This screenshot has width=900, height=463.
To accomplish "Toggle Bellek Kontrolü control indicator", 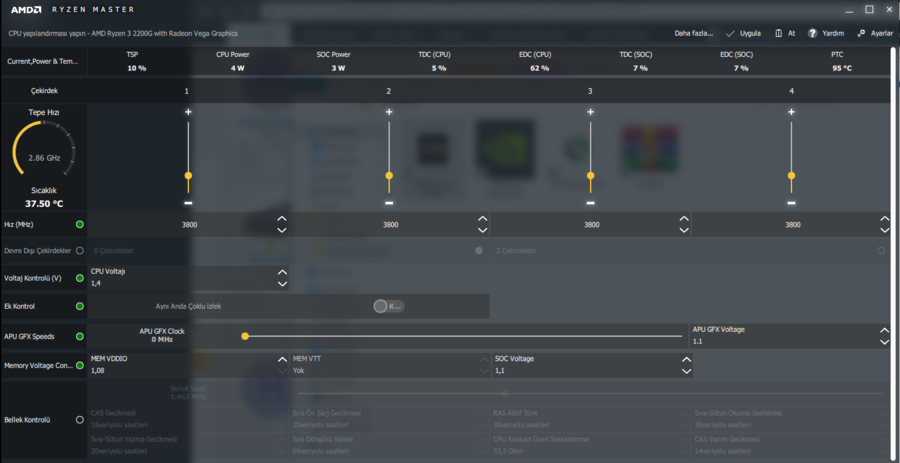I will click(80, 420).
